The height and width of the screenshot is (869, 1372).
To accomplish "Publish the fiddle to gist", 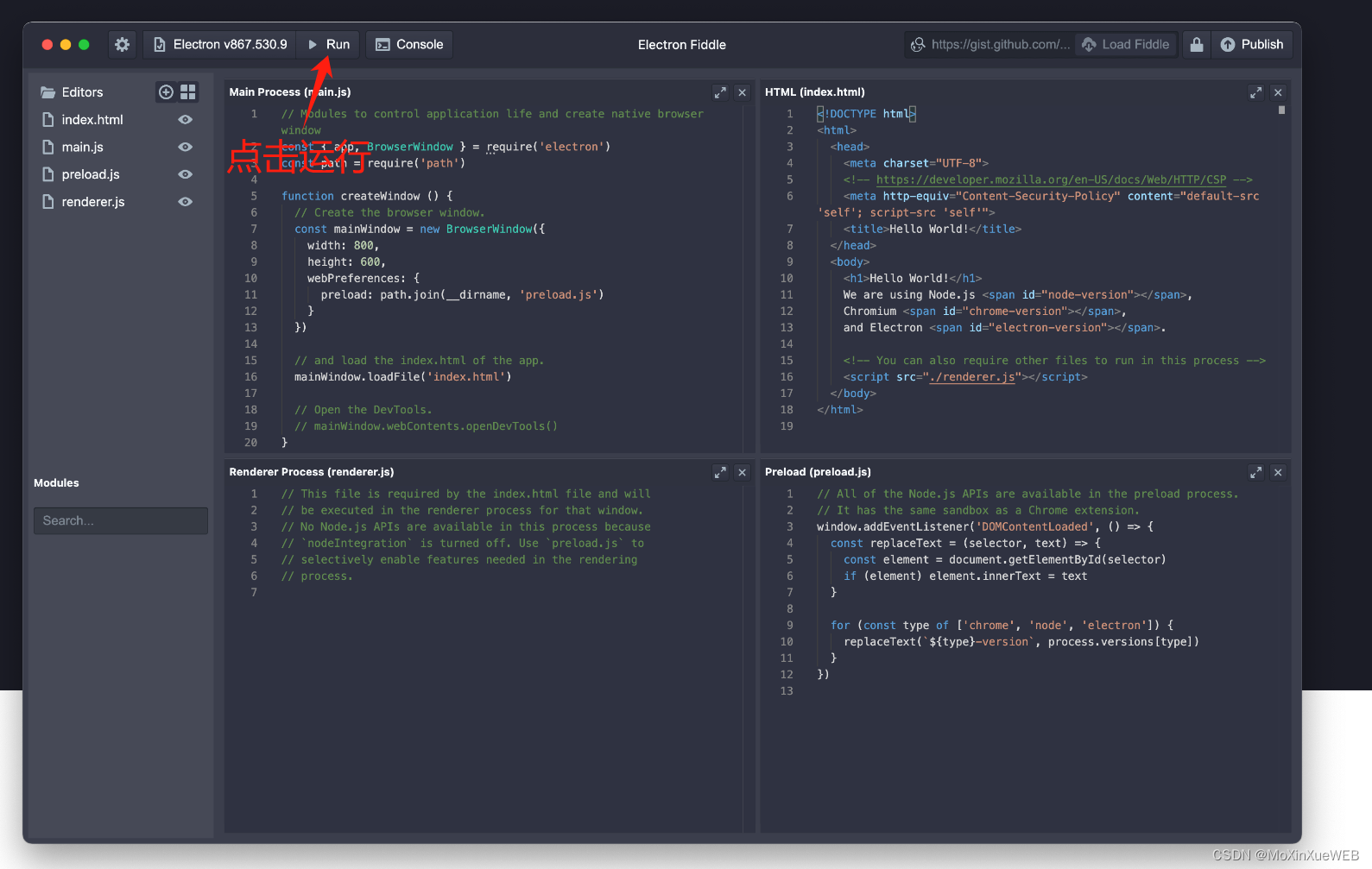I will tap(1252, 44).
